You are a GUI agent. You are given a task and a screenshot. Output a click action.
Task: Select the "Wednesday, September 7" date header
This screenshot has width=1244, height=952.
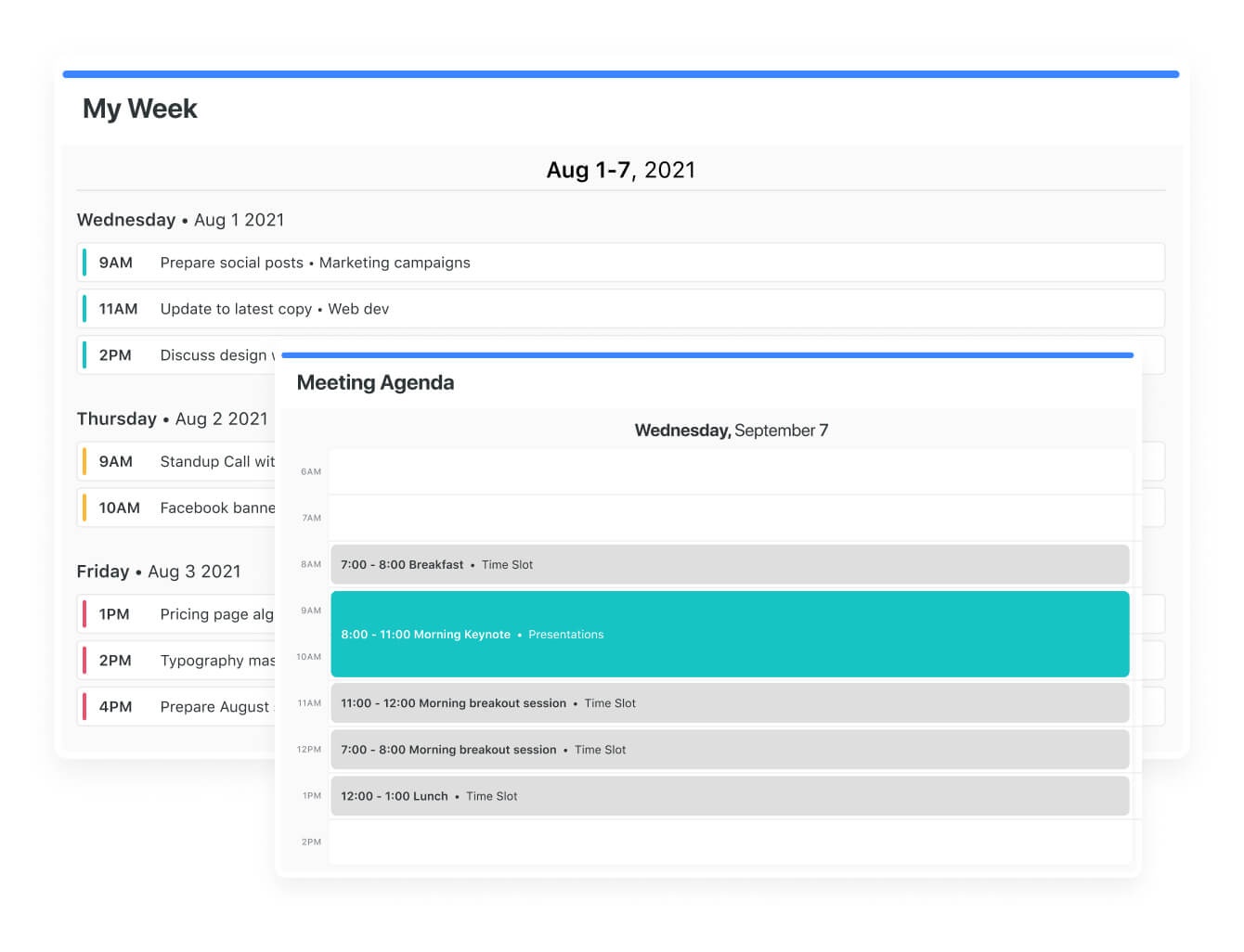tap(732, 431)
